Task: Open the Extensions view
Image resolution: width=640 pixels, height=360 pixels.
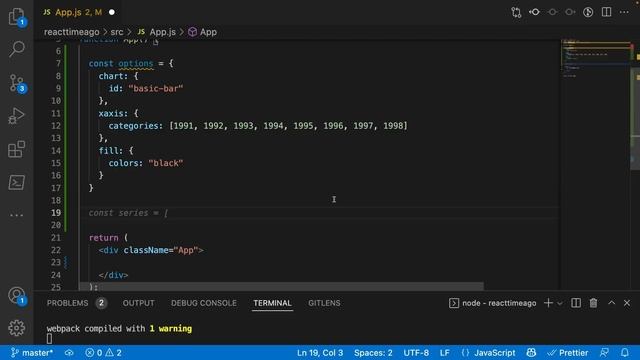Action: pos(16,149)
